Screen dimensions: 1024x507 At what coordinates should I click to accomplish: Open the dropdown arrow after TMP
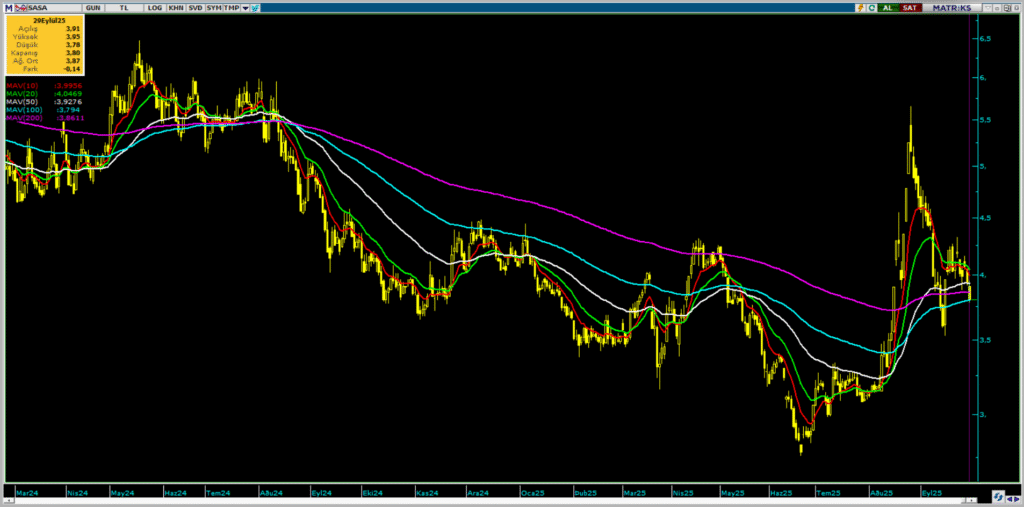click(245, 7)
